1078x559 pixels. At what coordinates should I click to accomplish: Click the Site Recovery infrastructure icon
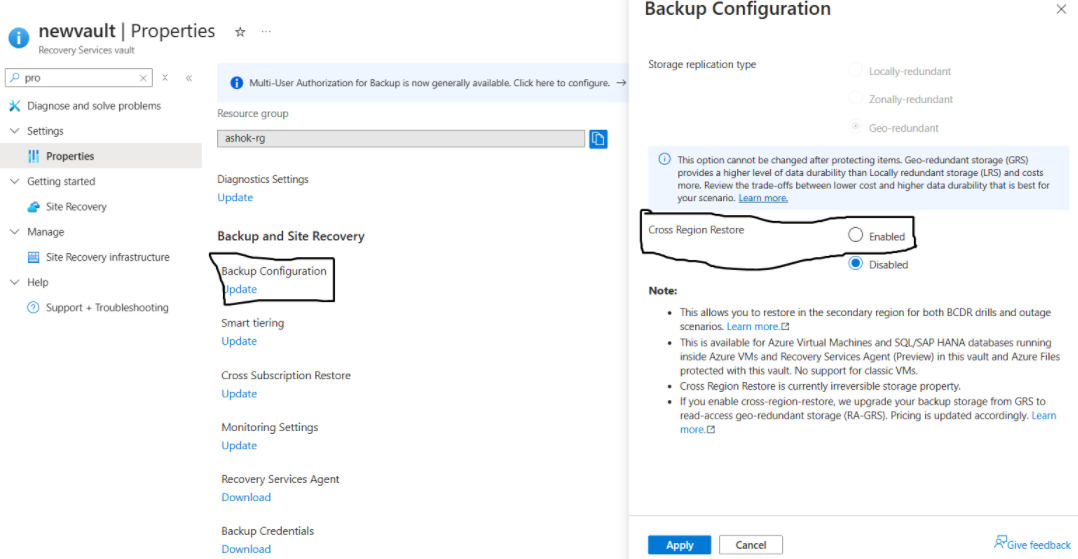pyautogui.click(x=33, y=257)
